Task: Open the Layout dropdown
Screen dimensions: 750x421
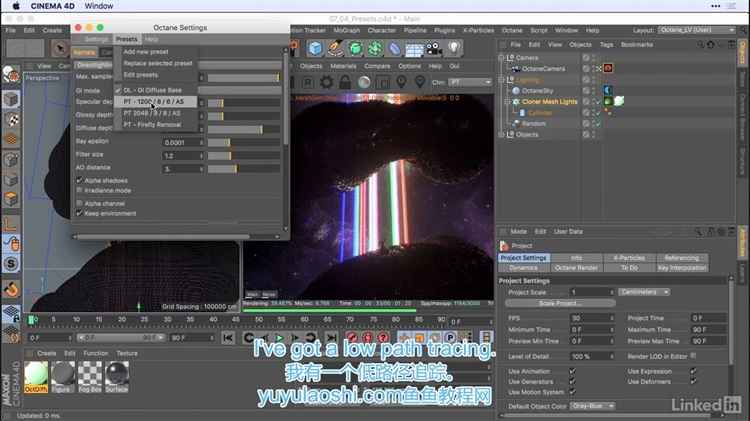Action: [696, 30]
